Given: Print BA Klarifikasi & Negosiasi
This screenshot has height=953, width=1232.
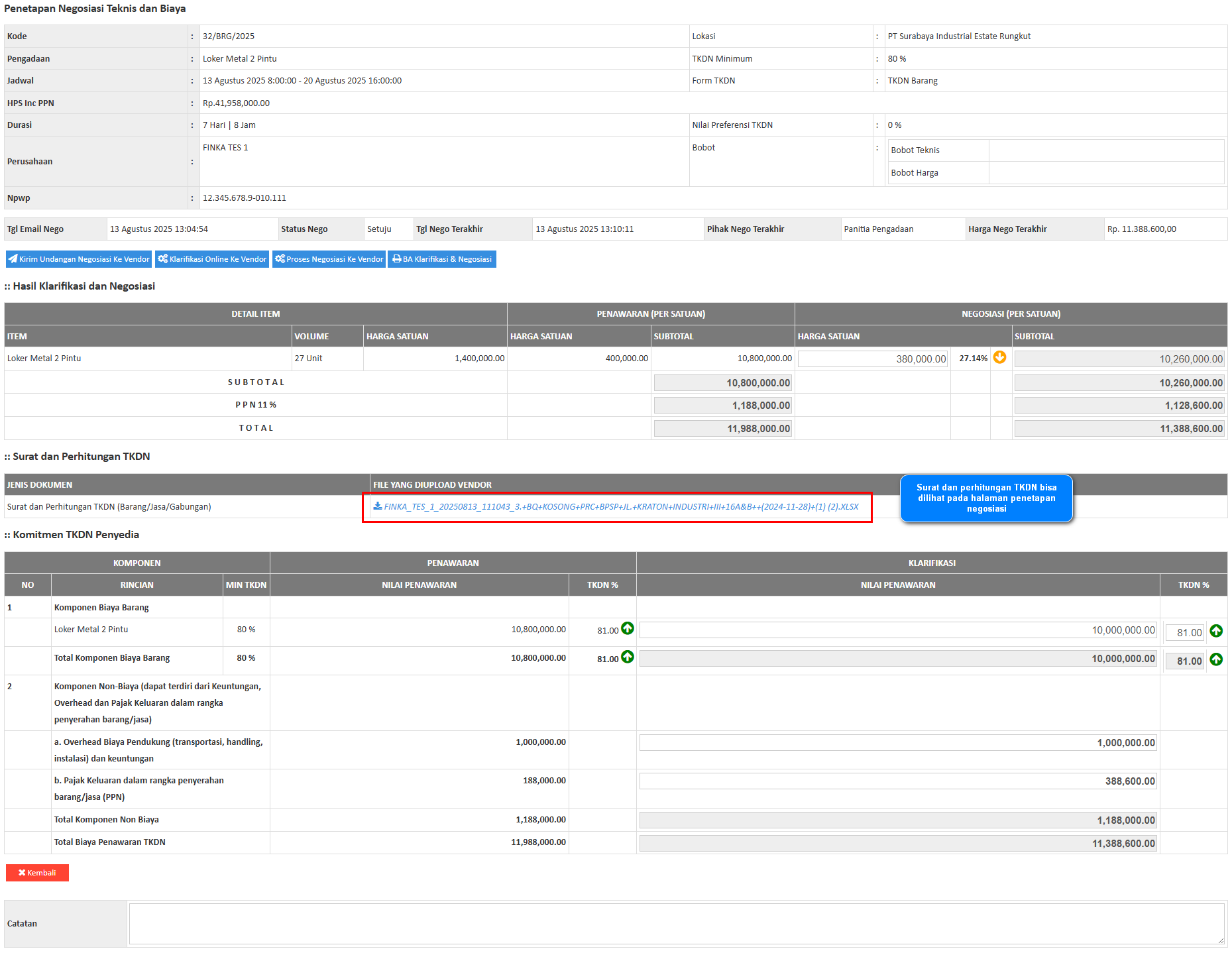Looking at the screenshot, I should pyautogui.click(x=442, y=259).
